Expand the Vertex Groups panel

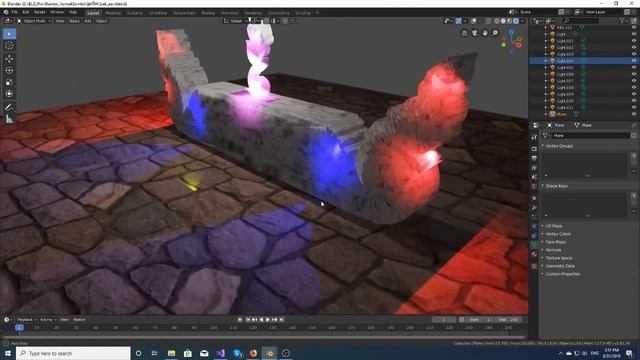point(559,146)
